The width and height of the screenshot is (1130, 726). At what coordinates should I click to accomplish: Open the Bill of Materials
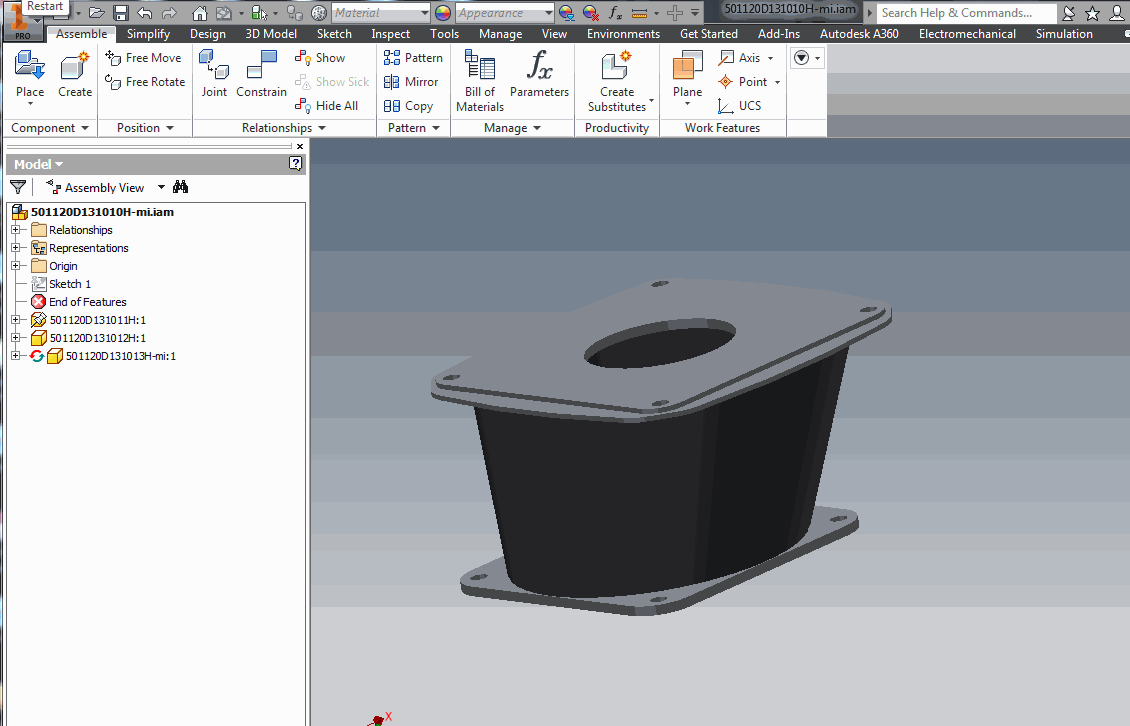point(479,78)
